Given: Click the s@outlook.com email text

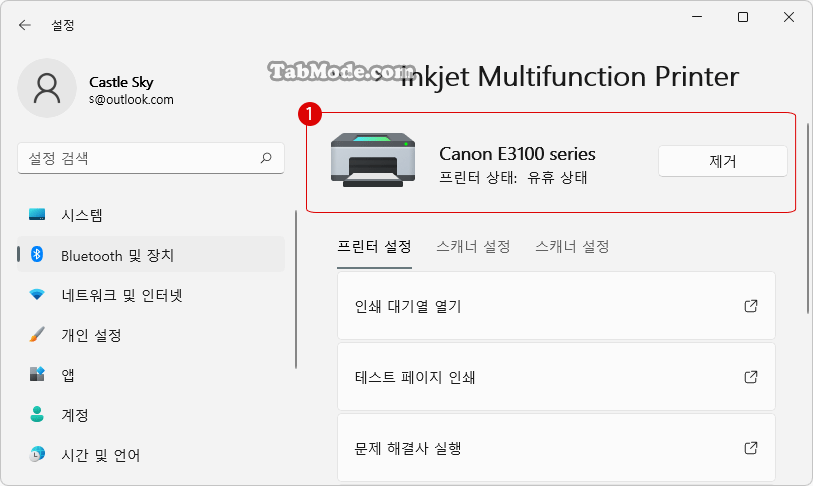Looking at the screenshot, I should (x=131, y=100).
